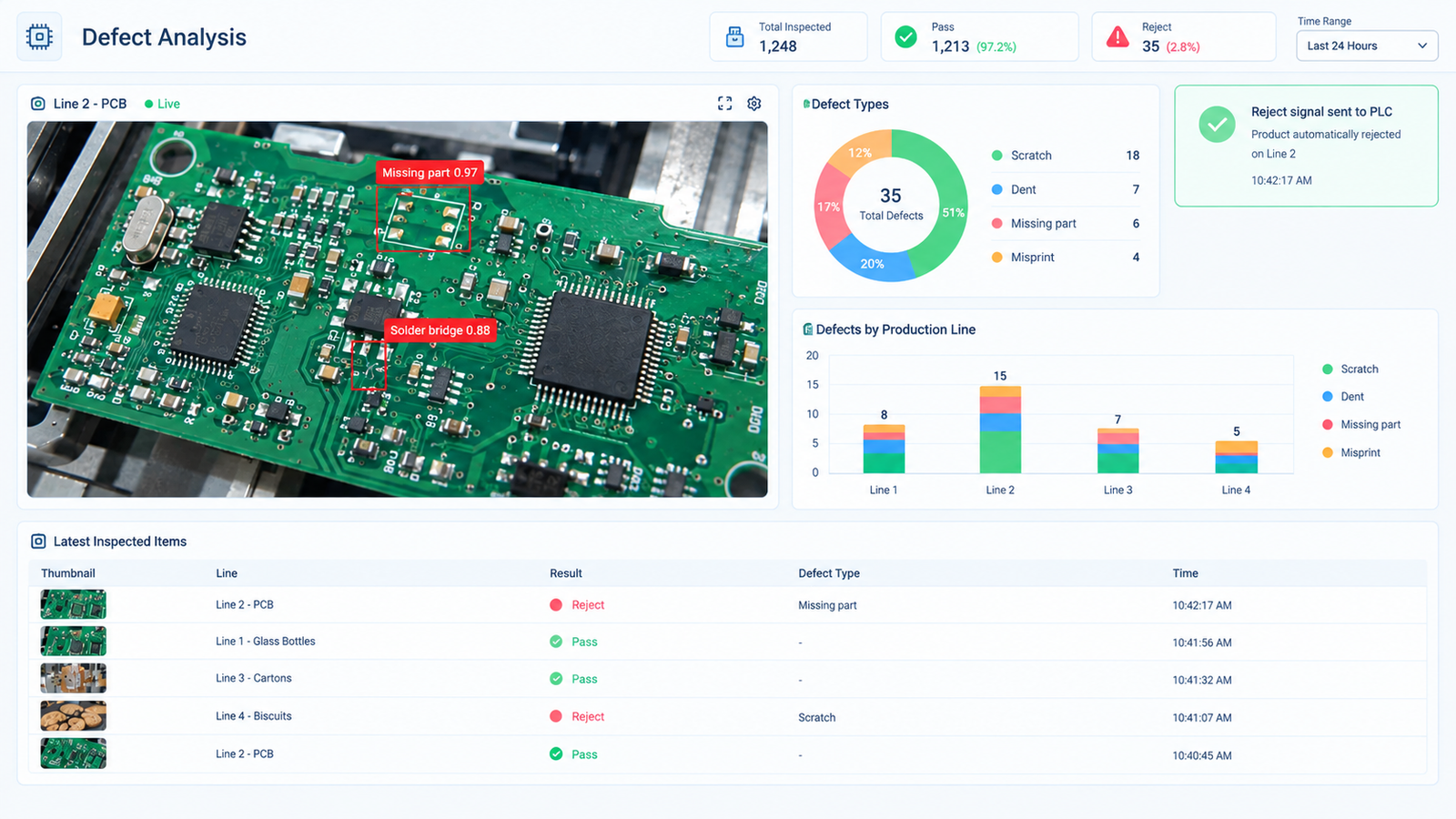Screen dimensions: 1456x819
Task: Click the Line 1 stacked bar
Action: click(884, 449)
